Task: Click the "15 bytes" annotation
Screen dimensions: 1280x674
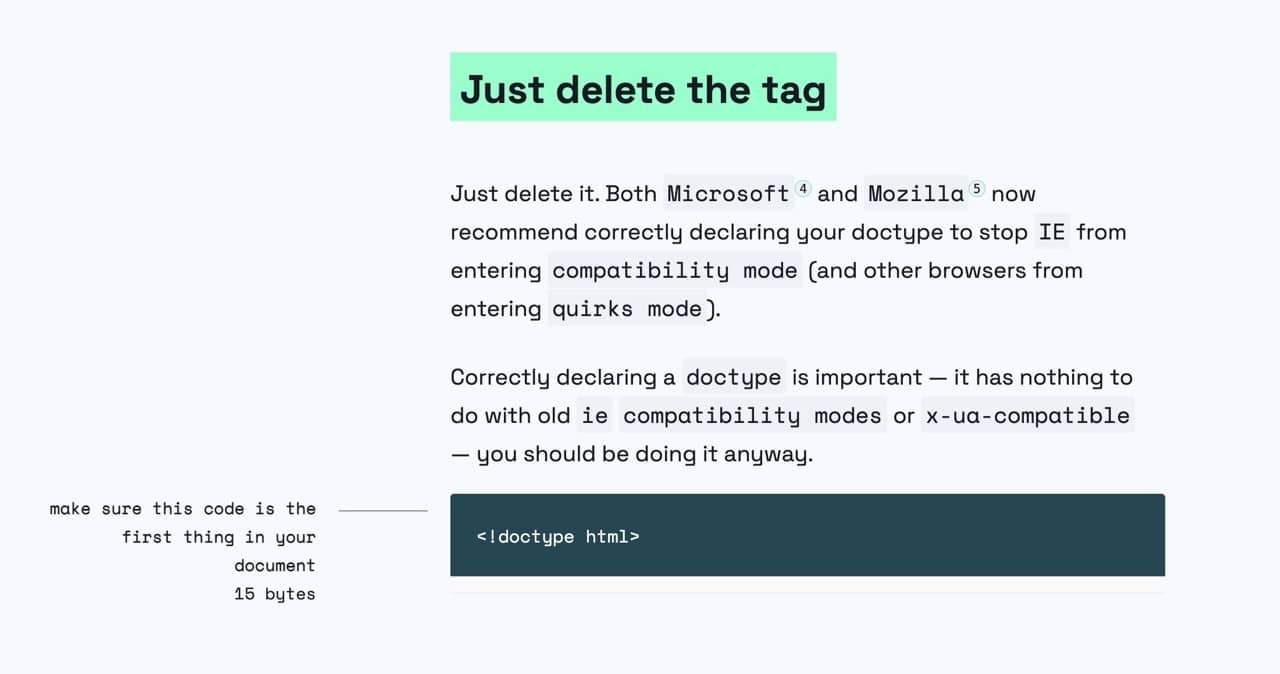Action: tap(274, 594)
